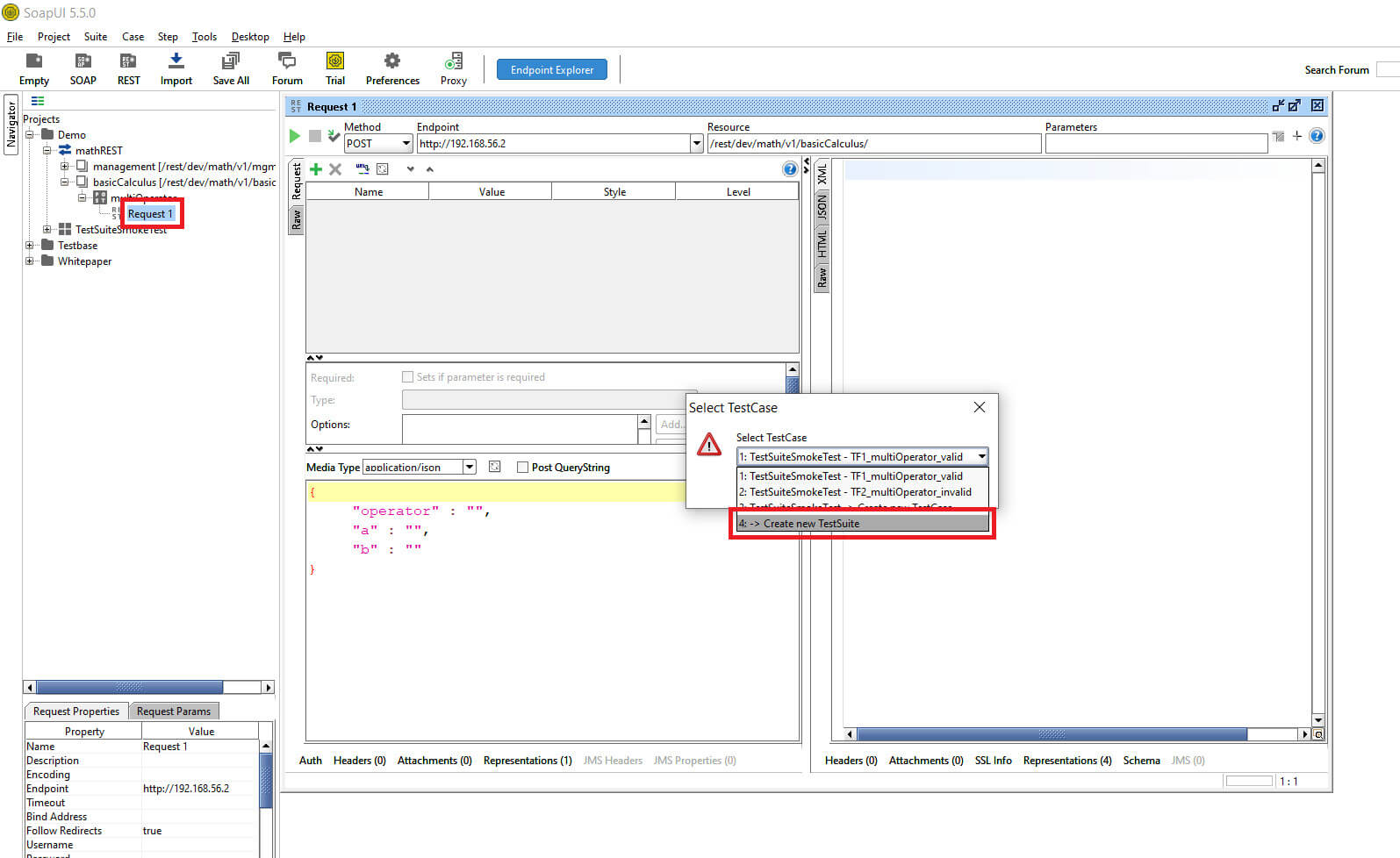Choose TF2_multiOperator_invalid in list
This screenshot has height=858, width=1400.
point(863,492)
